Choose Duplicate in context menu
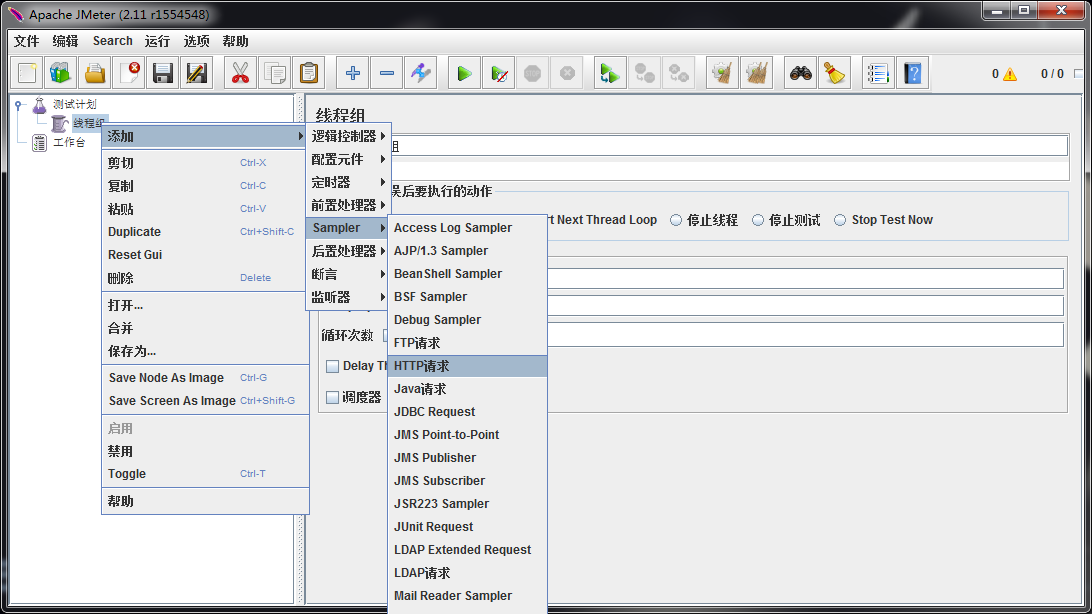Viewport: 1092px width, 614px height. coord(205,232)
